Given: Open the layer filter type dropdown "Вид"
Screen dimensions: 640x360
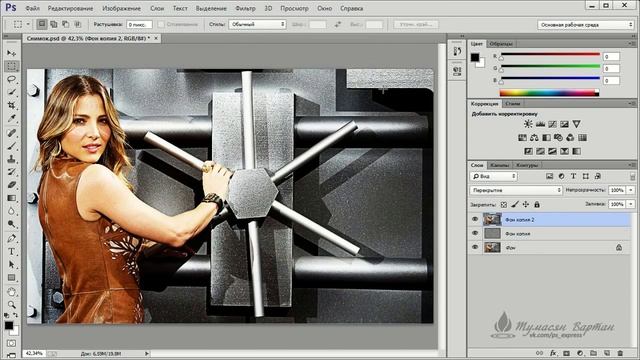Looking at the screenshot, I should 493,176.
